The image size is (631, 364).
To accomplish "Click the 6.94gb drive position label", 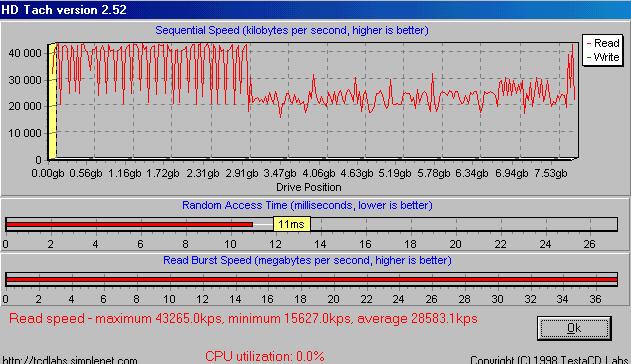I will (x=511, y=173).
